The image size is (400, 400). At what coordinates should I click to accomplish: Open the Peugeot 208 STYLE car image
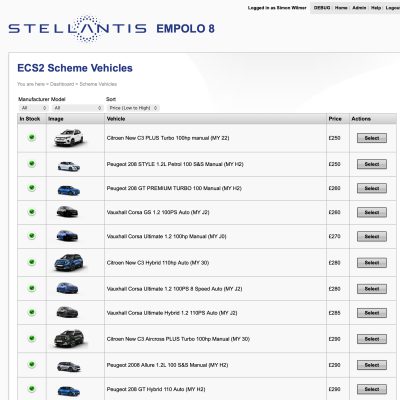69,166
